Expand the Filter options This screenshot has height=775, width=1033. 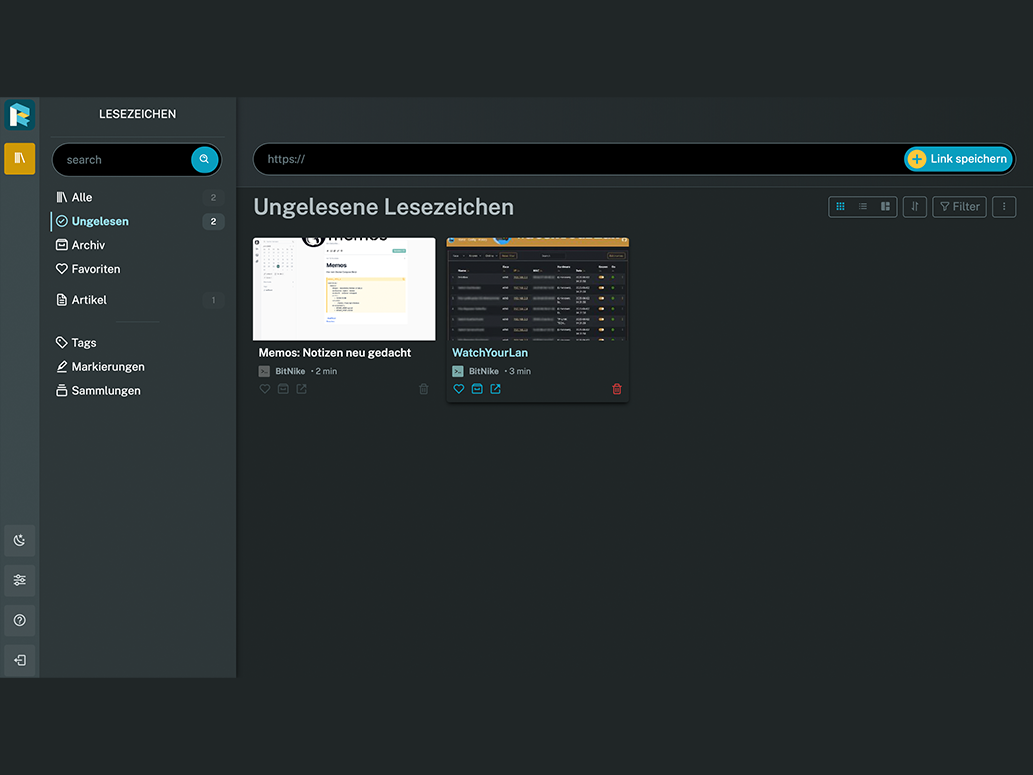pyautogui.click(x=959, y=207)
